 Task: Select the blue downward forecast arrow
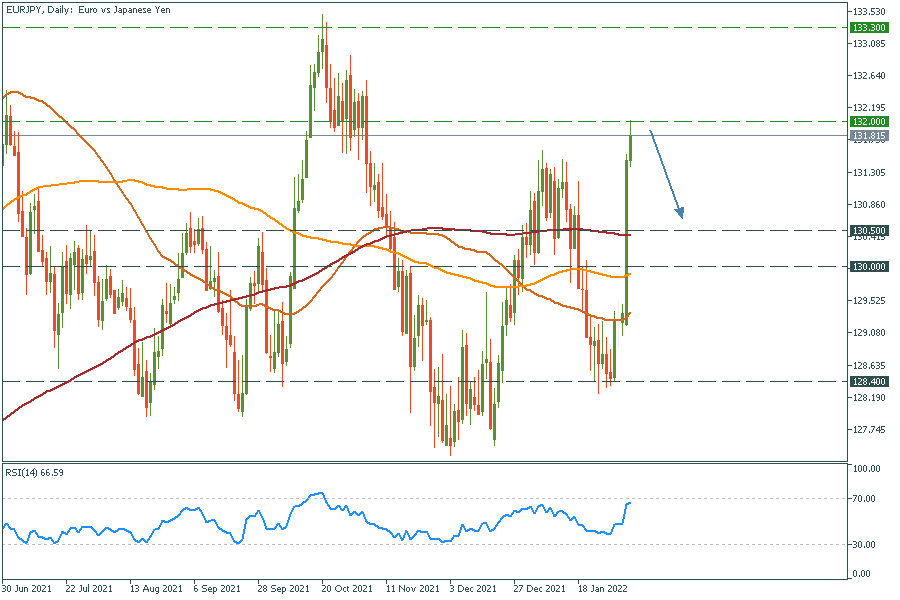[x=667, y=174]
